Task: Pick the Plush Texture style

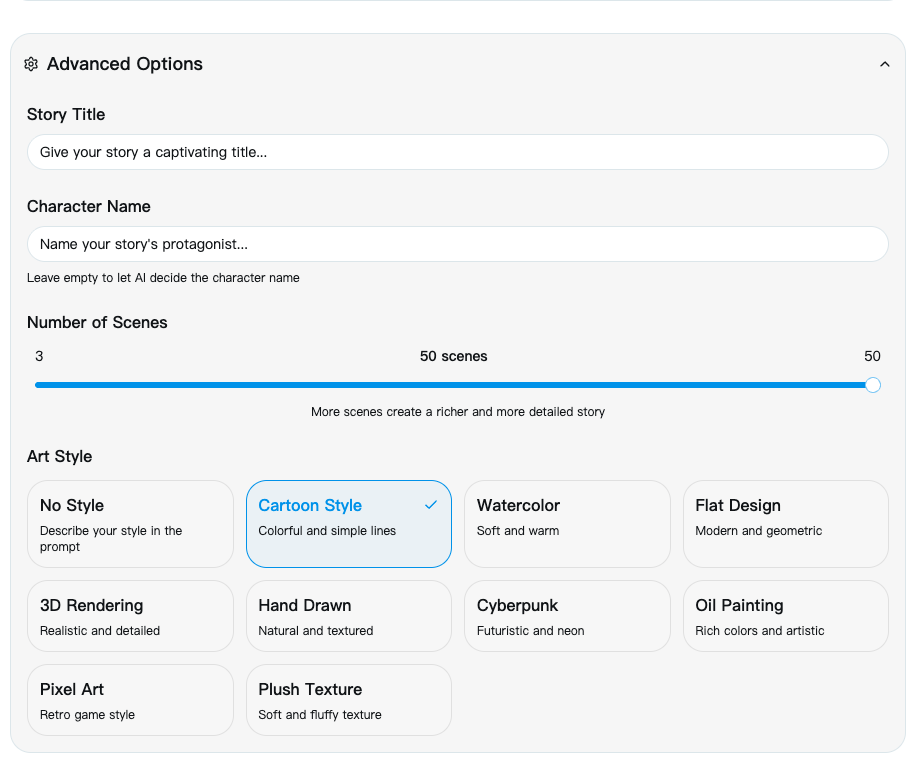Action: (348, 700)
